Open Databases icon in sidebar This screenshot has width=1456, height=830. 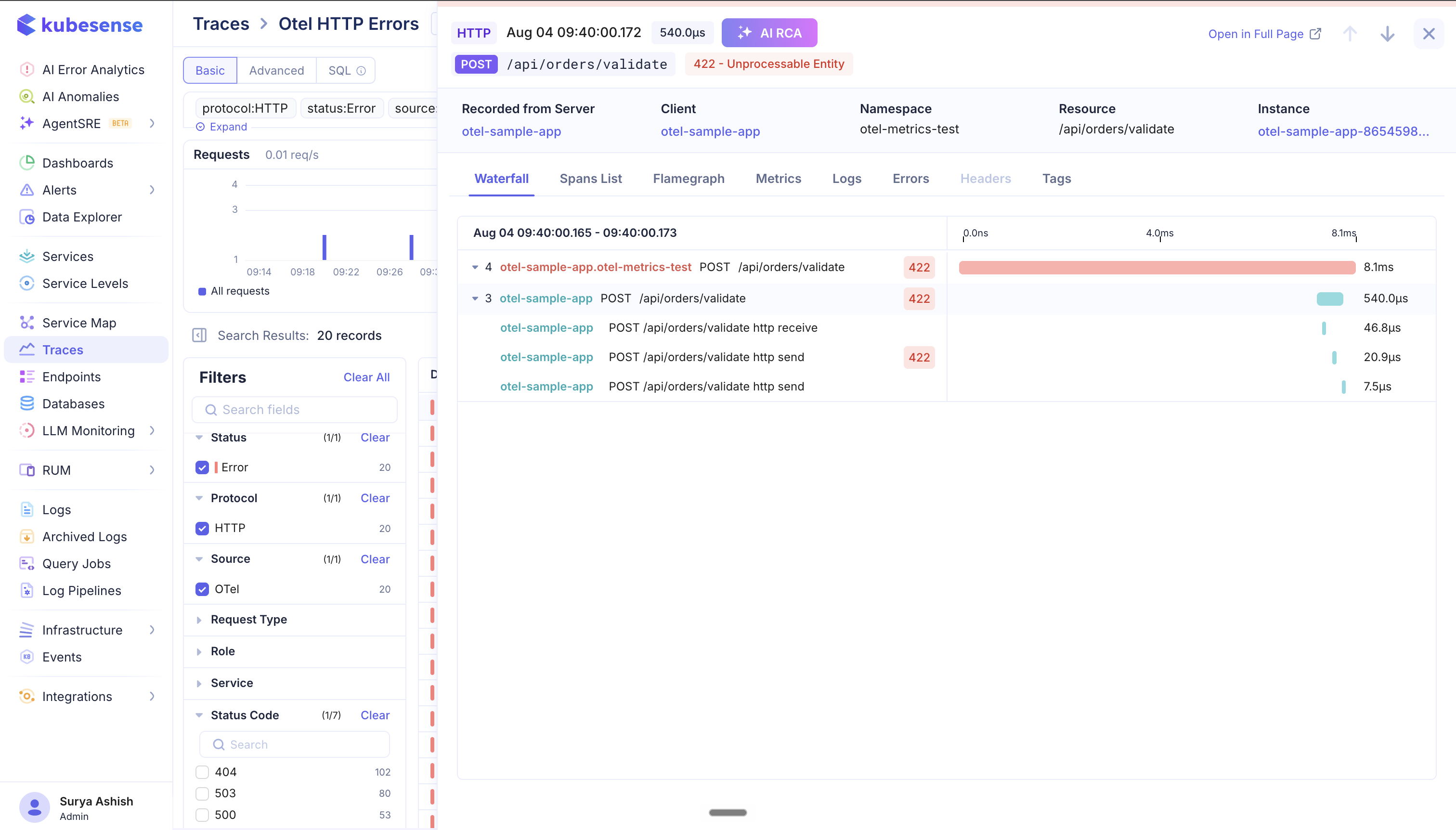click(27, 403)
